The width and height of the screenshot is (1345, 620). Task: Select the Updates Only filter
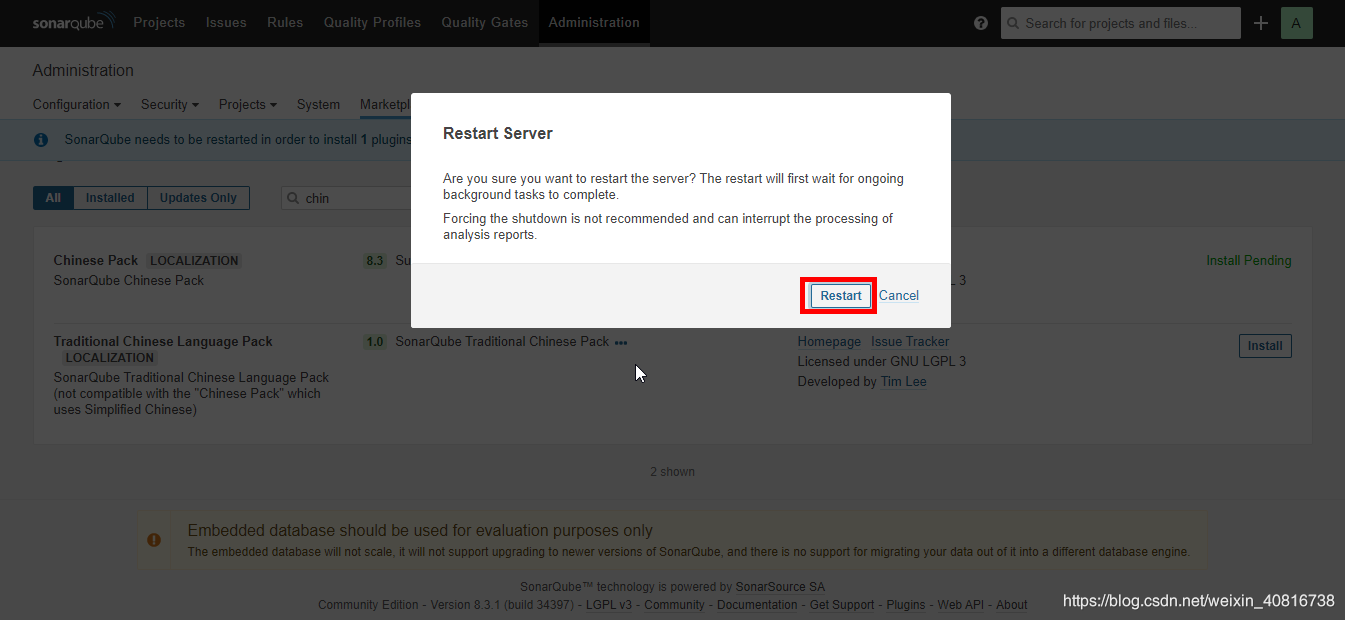(x=198, y=198)
